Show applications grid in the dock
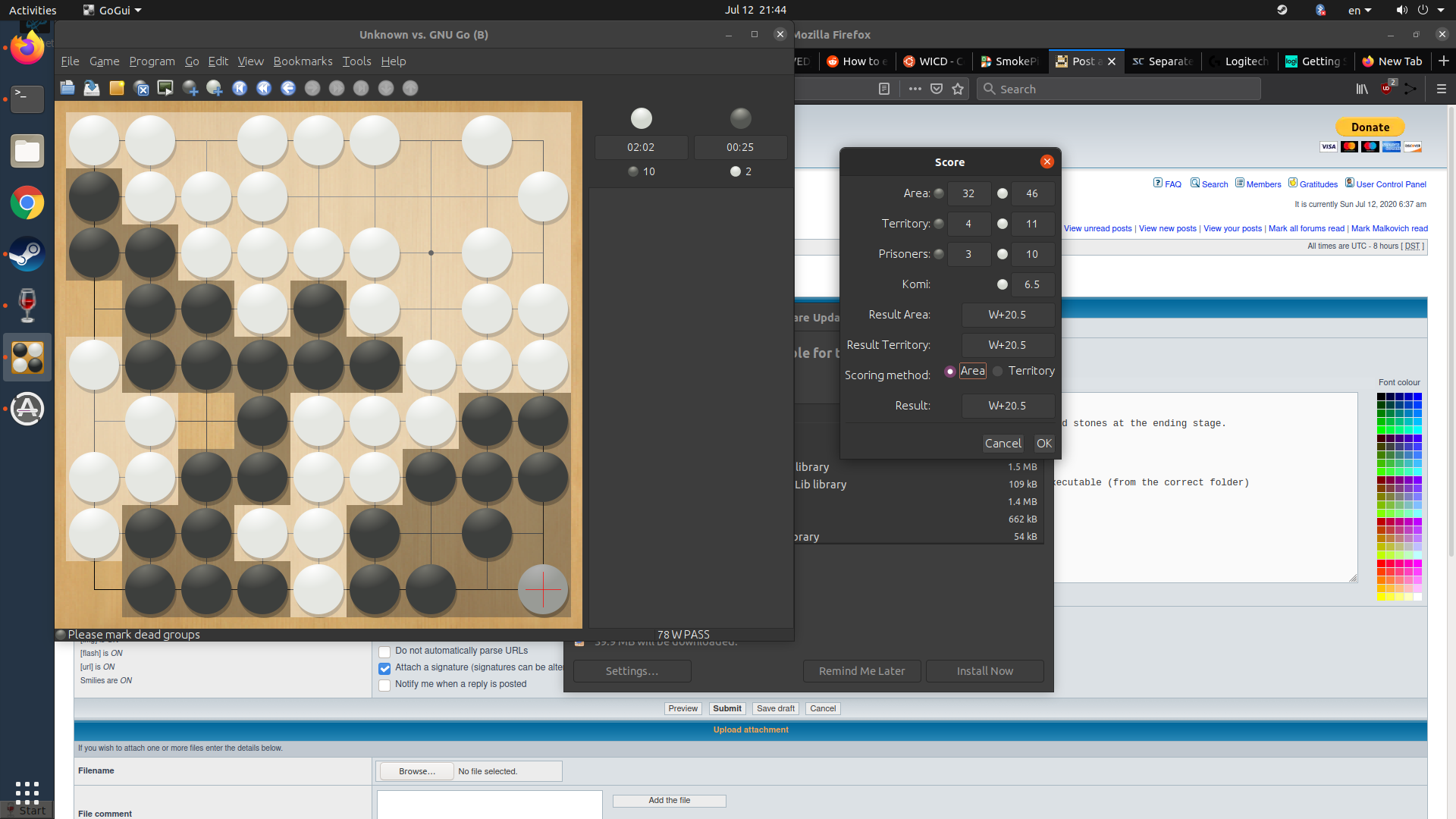The width and height of the screenshot is (1456, 819). pyautogui.click(x=27, y=792)
